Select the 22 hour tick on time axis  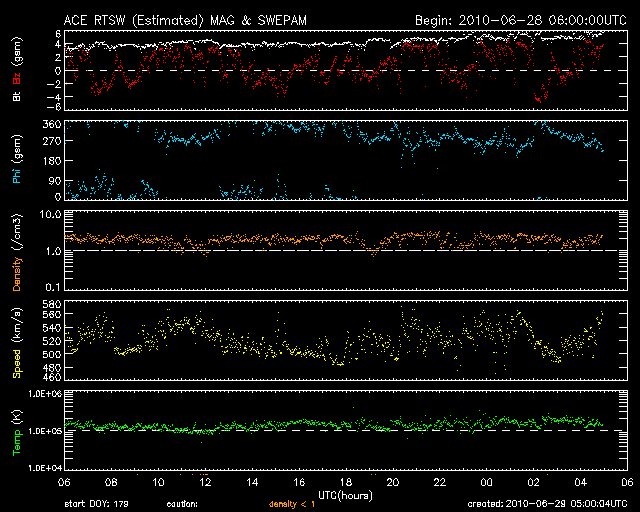click(440, 482)
